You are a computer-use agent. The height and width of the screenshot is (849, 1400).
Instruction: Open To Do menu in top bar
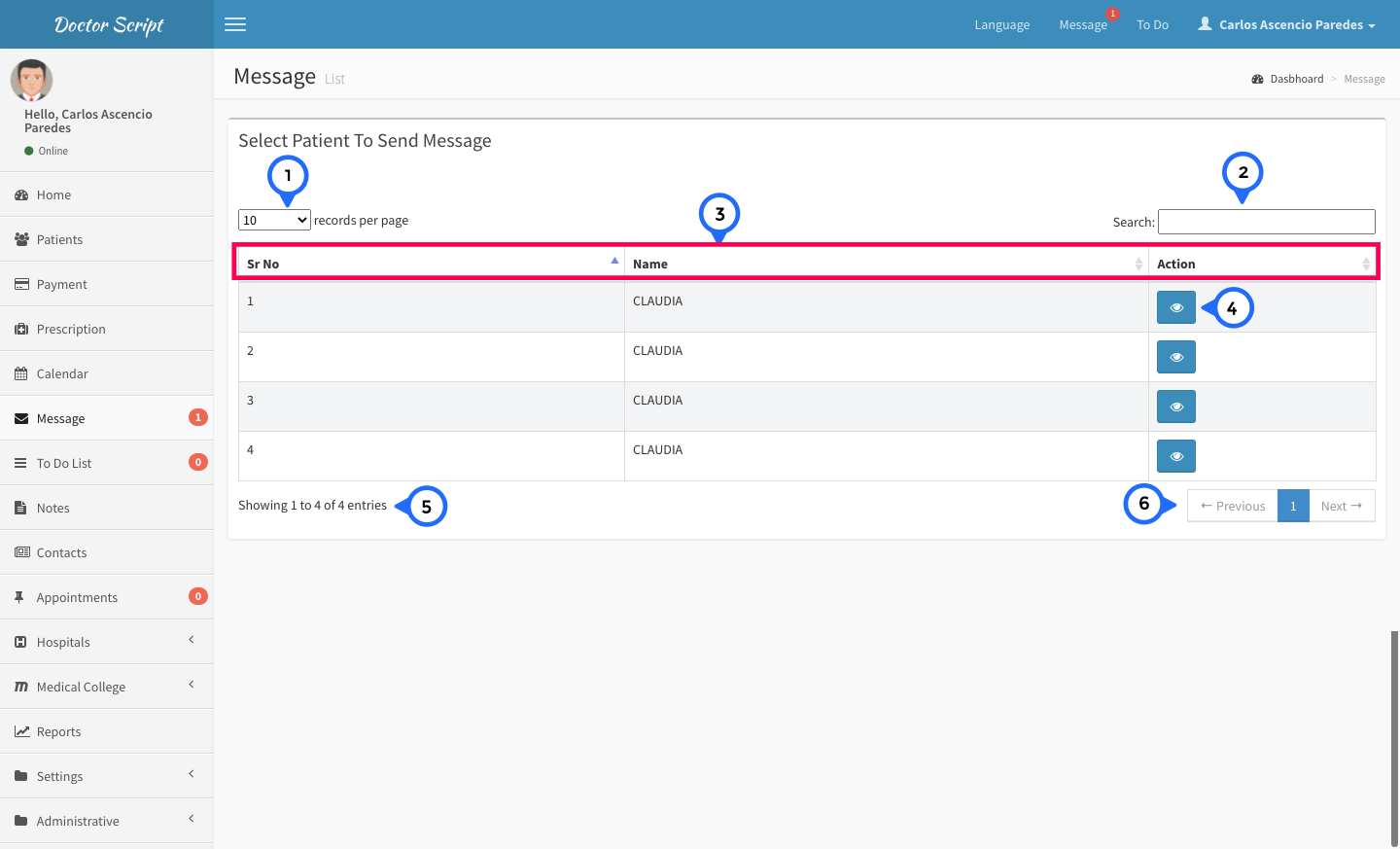click(x=1153, y=24)
